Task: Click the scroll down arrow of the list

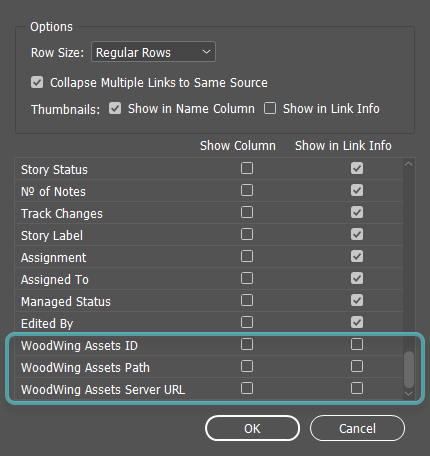Action: pyautogui.click(x=409, y=394)
